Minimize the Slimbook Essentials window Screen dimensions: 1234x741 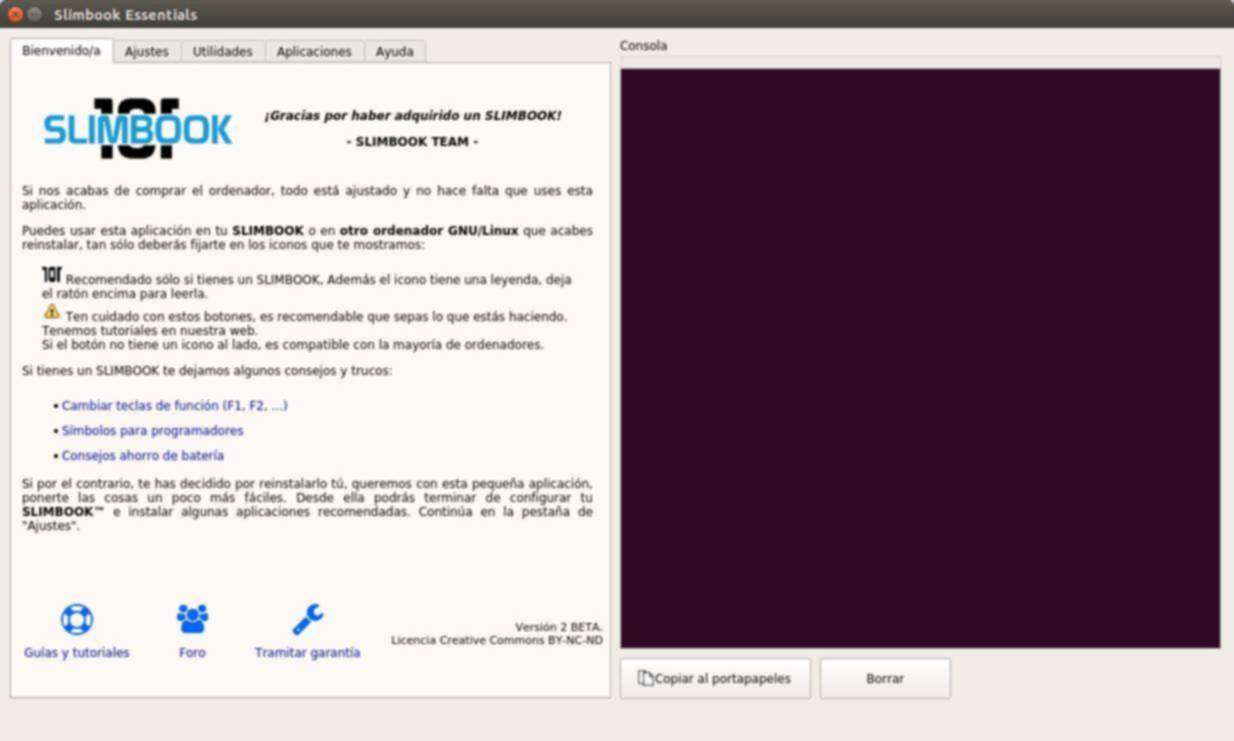tap(35, 14)
